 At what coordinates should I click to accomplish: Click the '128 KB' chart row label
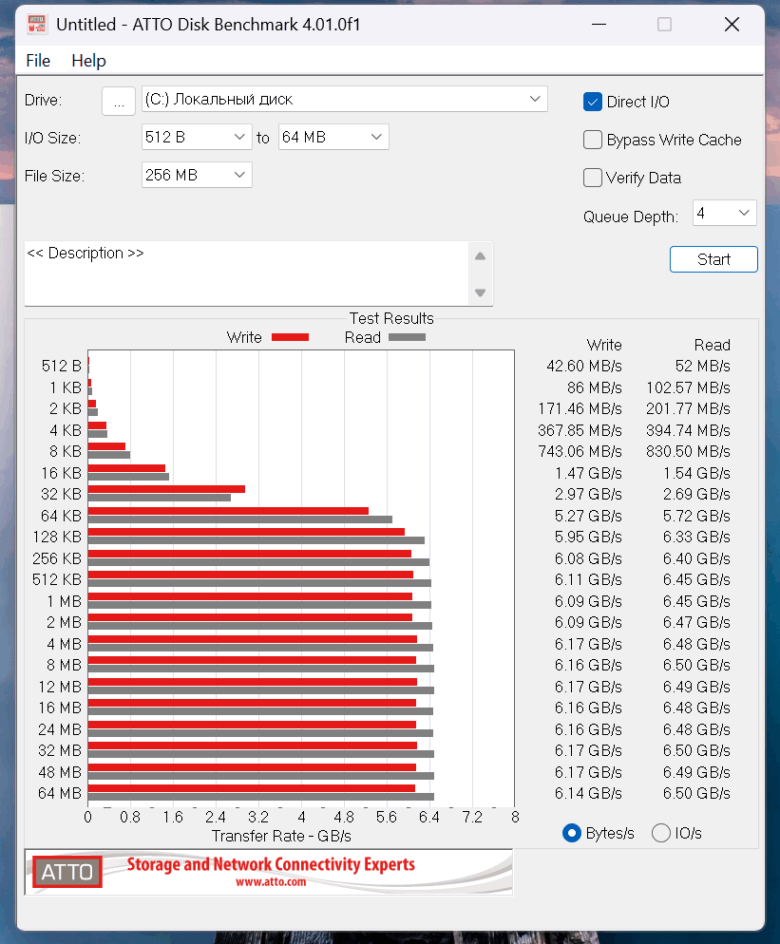click(x=57, y=537)
